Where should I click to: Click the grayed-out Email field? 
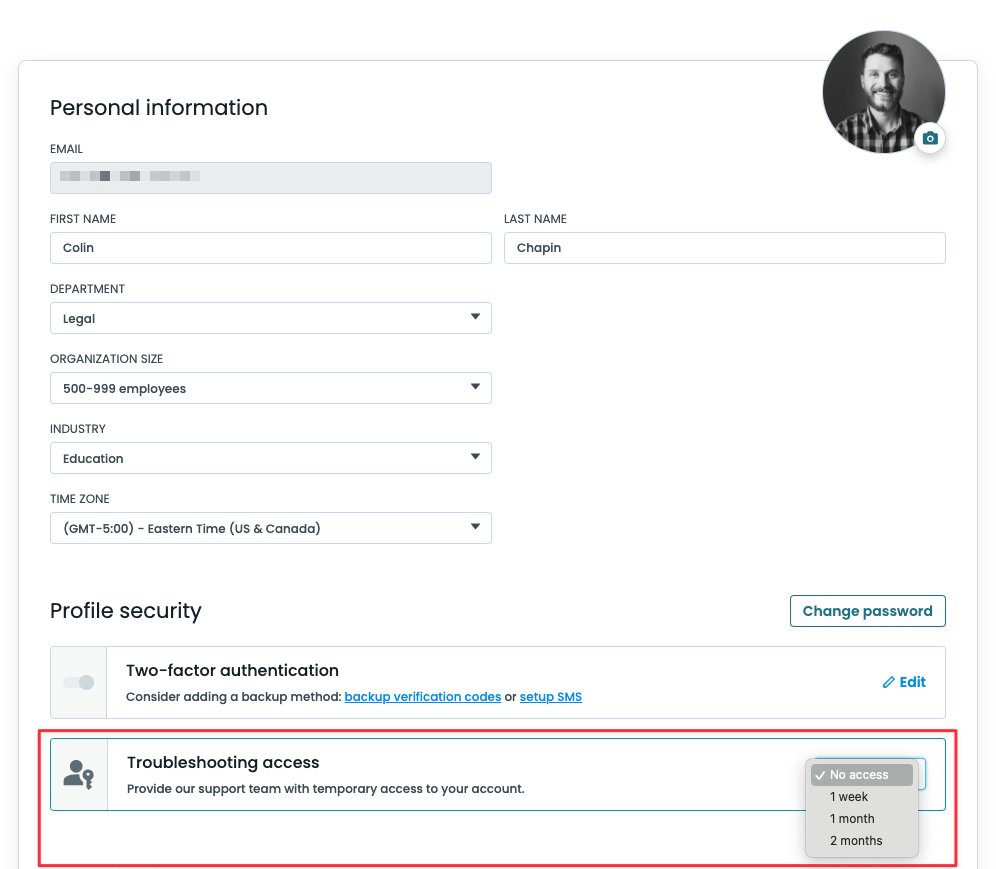270,178
